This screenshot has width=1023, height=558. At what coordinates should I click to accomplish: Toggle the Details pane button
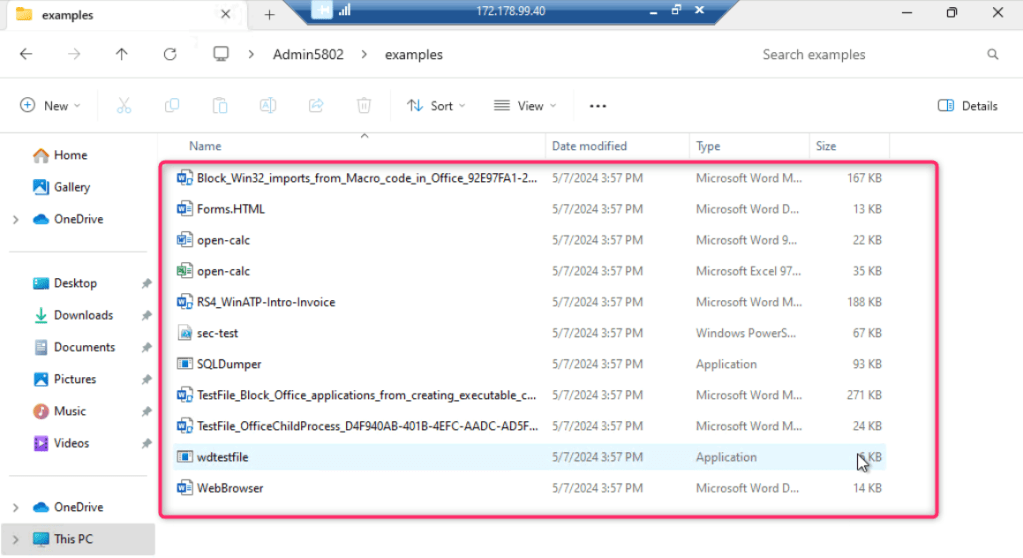(967, 106)
